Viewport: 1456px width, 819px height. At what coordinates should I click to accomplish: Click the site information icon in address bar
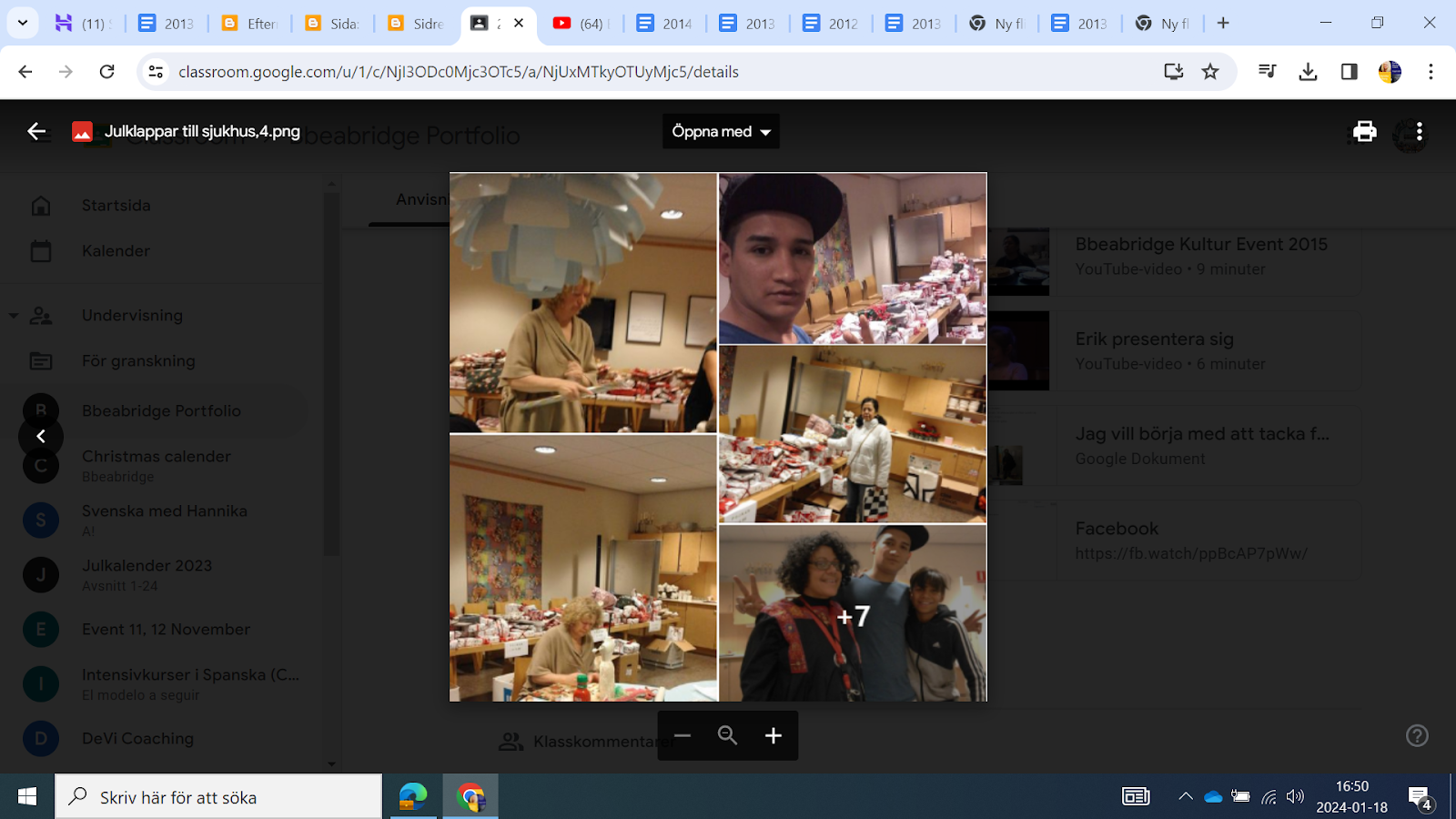point(156,72)
